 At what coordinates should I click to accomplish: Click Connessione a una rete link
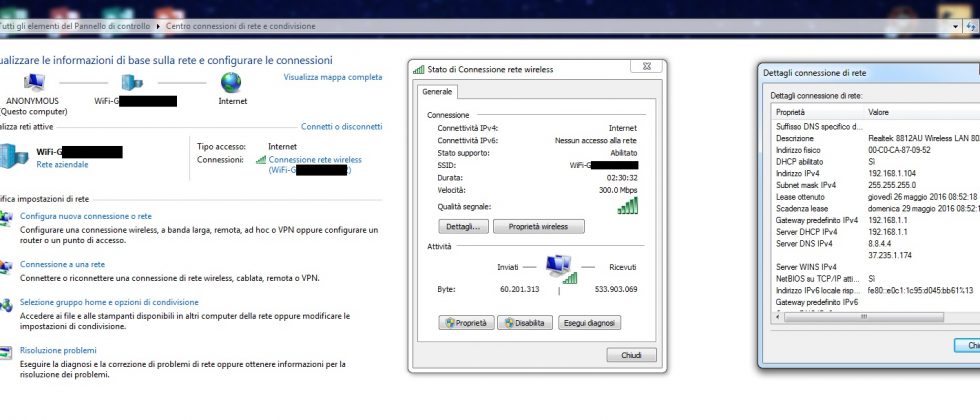[x=62, y=264]
